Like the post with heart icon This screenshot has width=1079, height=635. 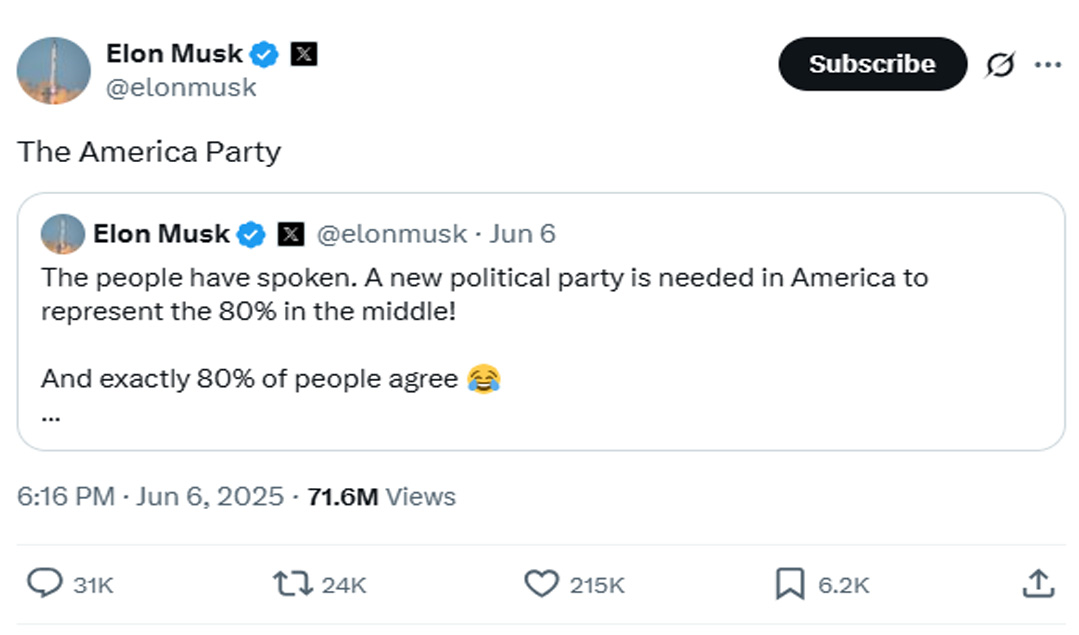542,583
